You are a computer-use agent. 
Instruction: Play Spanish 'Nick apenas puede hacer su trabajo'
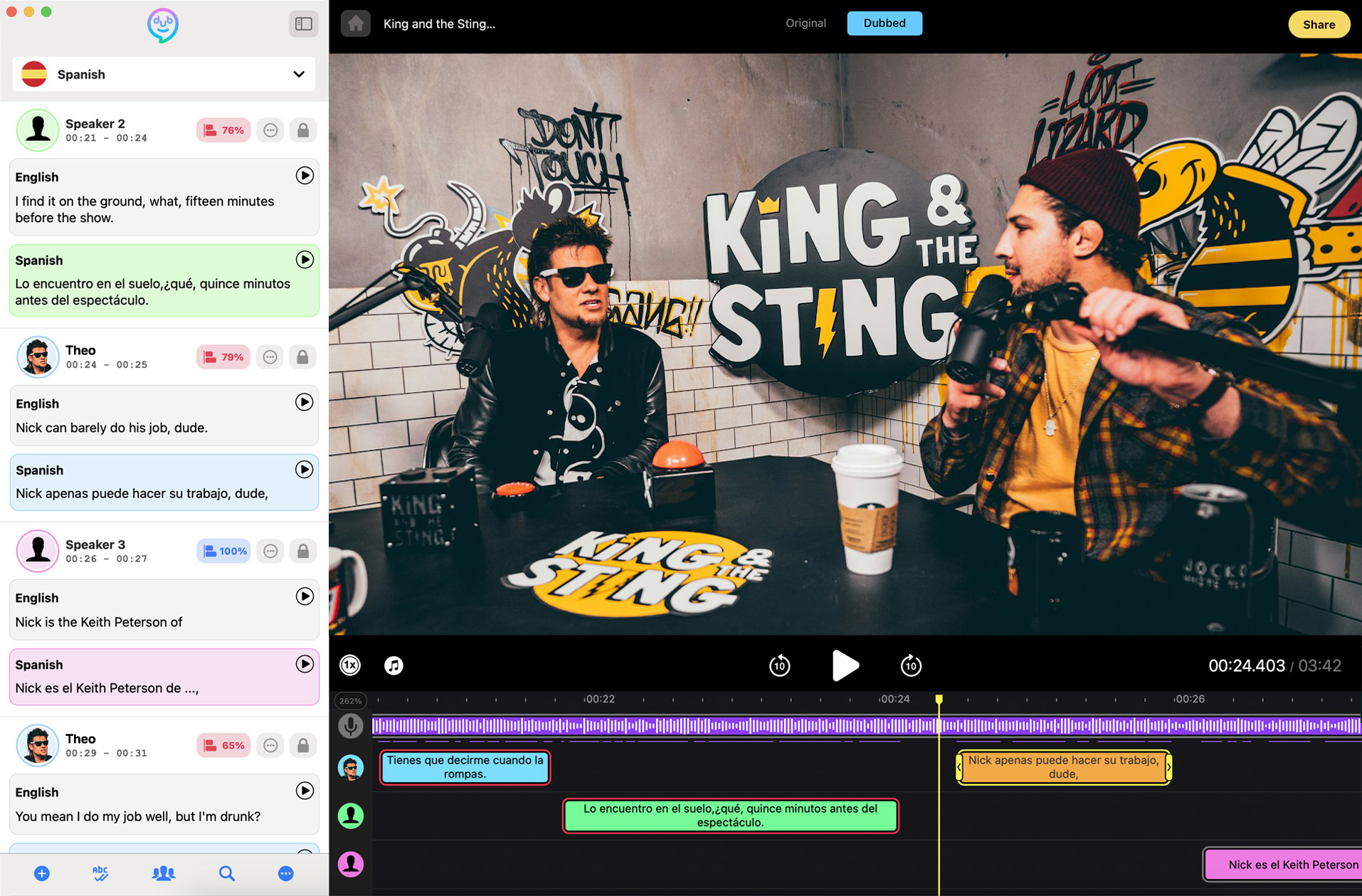(x=305, y=470)
